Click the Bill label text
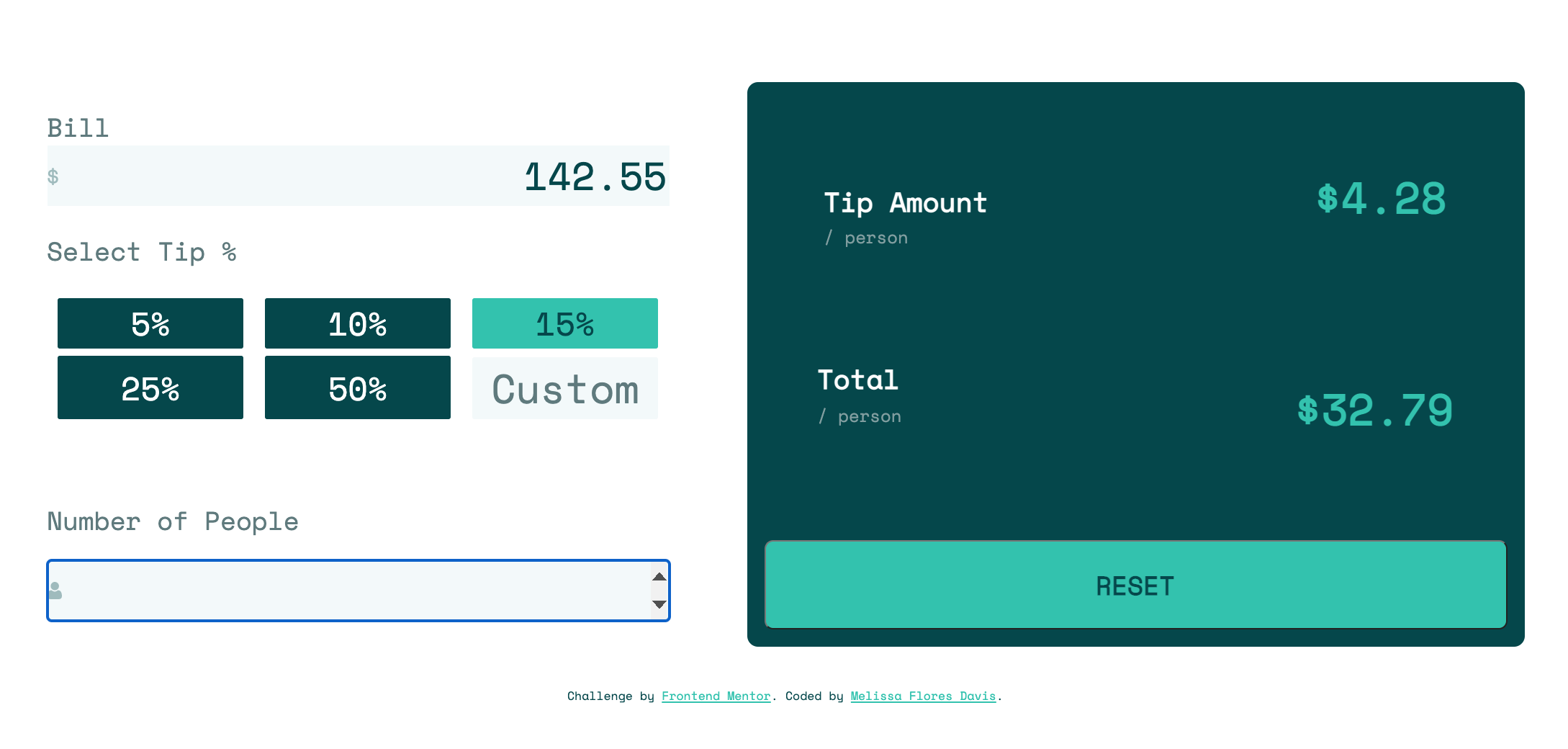Image resolution: width=1568 pixels, height=749 pixels. point(78,128)
